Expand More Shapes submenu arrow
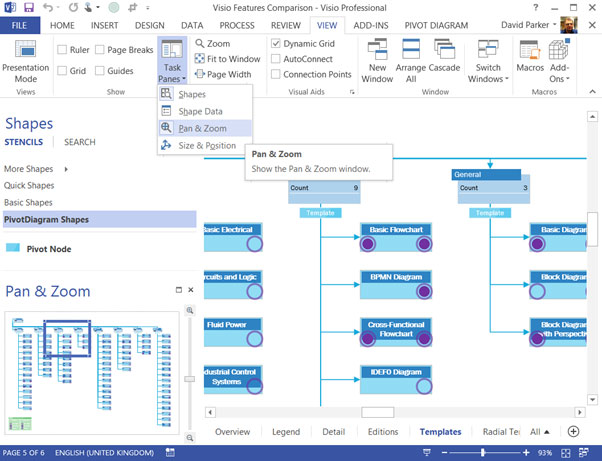The image size is (602, 461). (x=66, y=169)
